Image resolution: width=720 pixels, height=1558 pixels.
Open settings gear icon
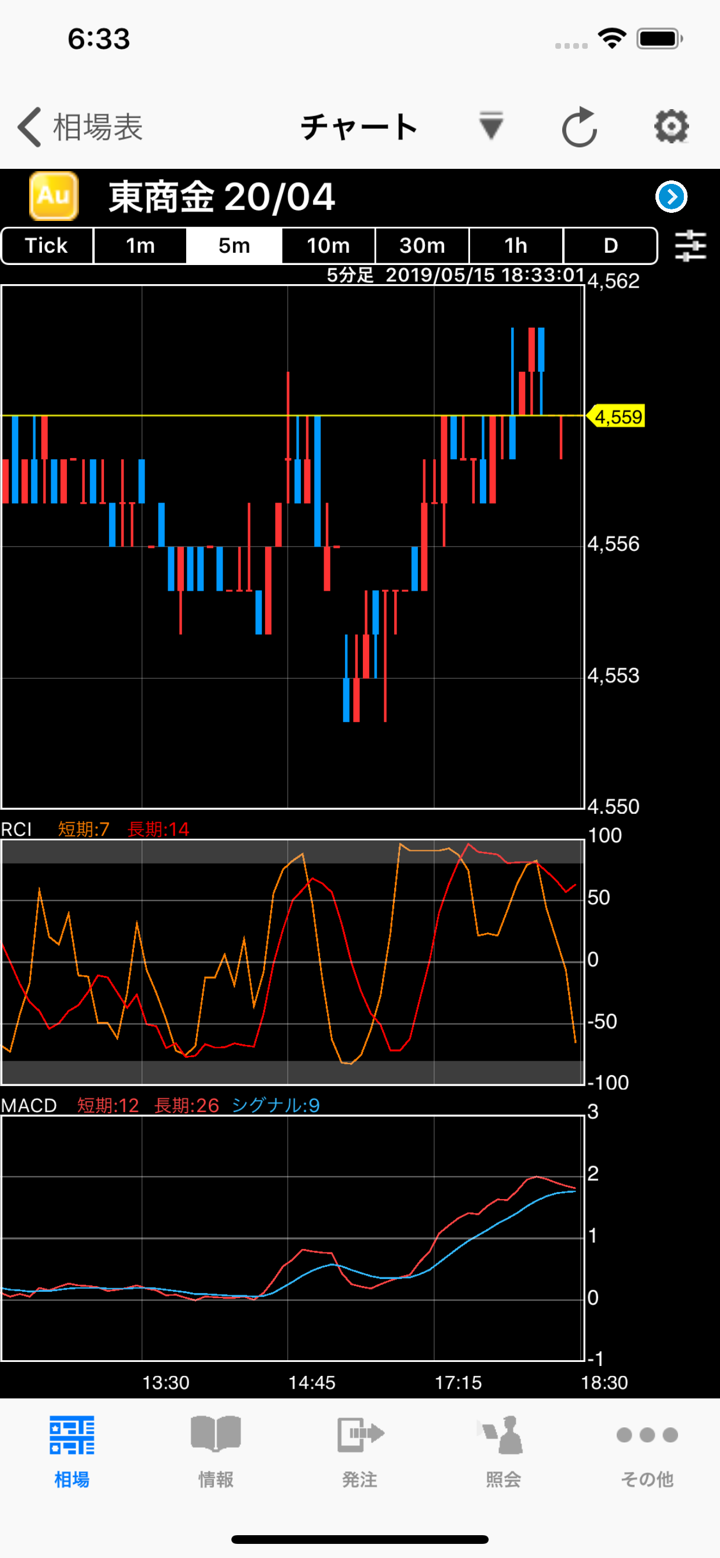(671, 127)
